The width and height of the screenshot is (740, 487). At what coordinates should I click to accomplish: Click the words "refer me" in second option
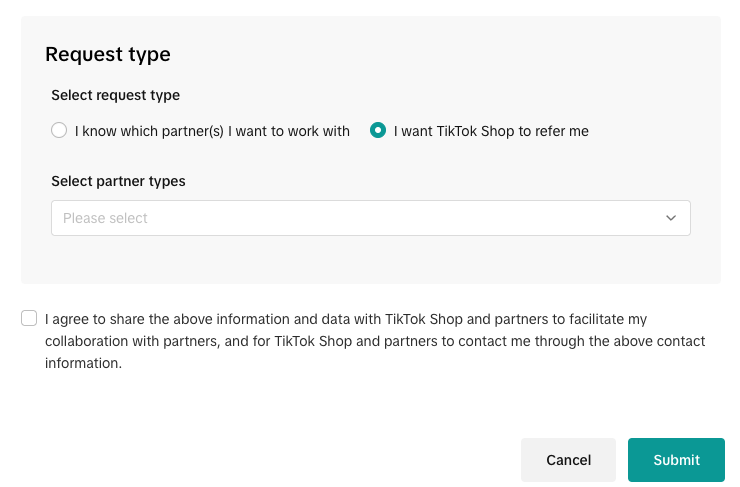pyautogui.click(x=561, y=131)
